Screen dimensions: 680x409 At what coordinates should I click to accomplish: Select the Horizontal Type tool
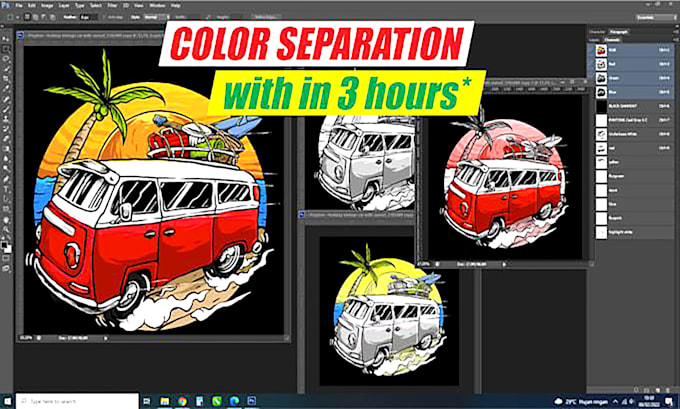[x=6, y=189]
